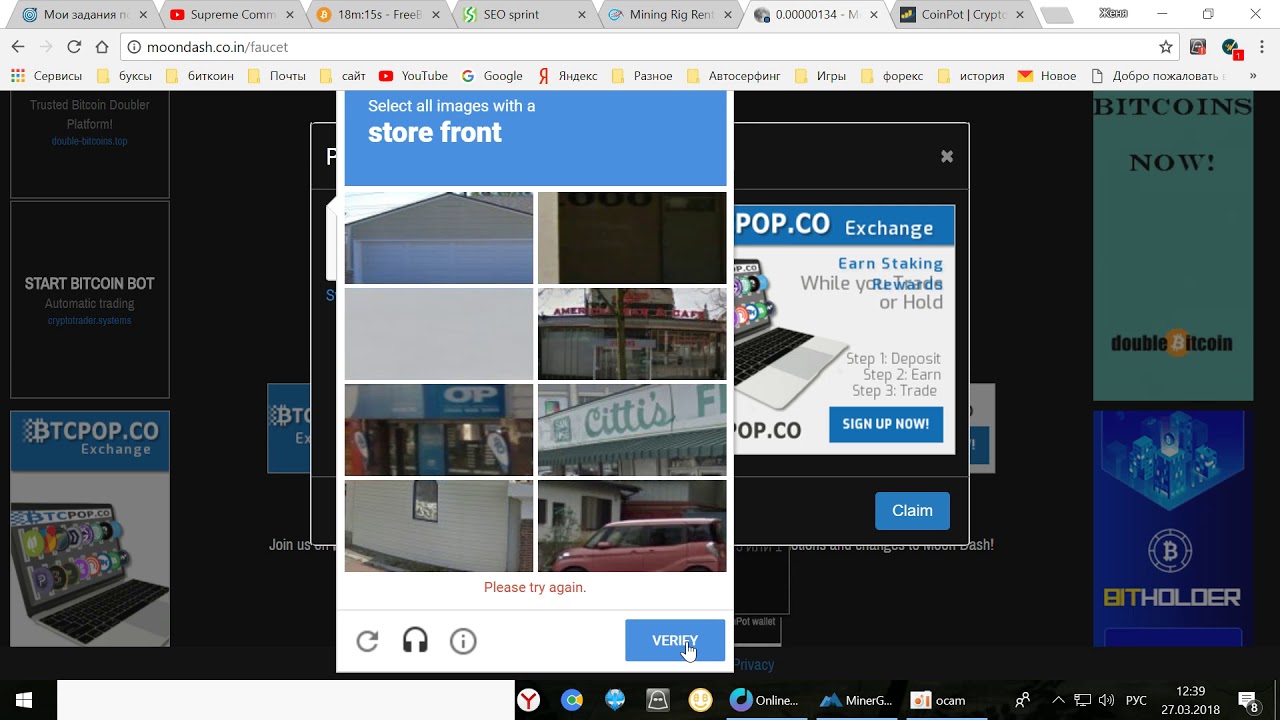1280x720 pixels.
Task: Open the Игры bookmarks folder
Action: (820, 76)
